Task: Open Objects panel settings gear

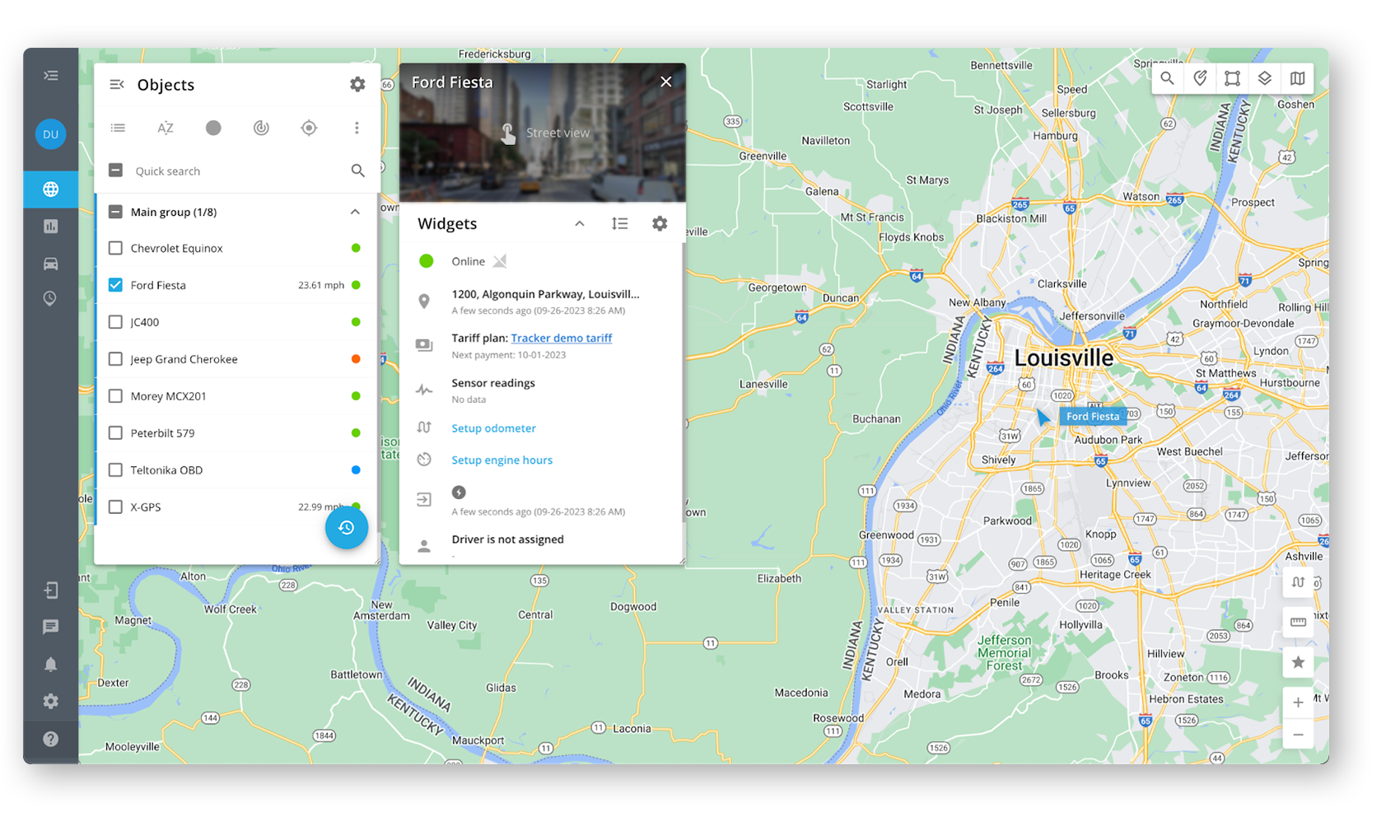Action: [357, 84]
